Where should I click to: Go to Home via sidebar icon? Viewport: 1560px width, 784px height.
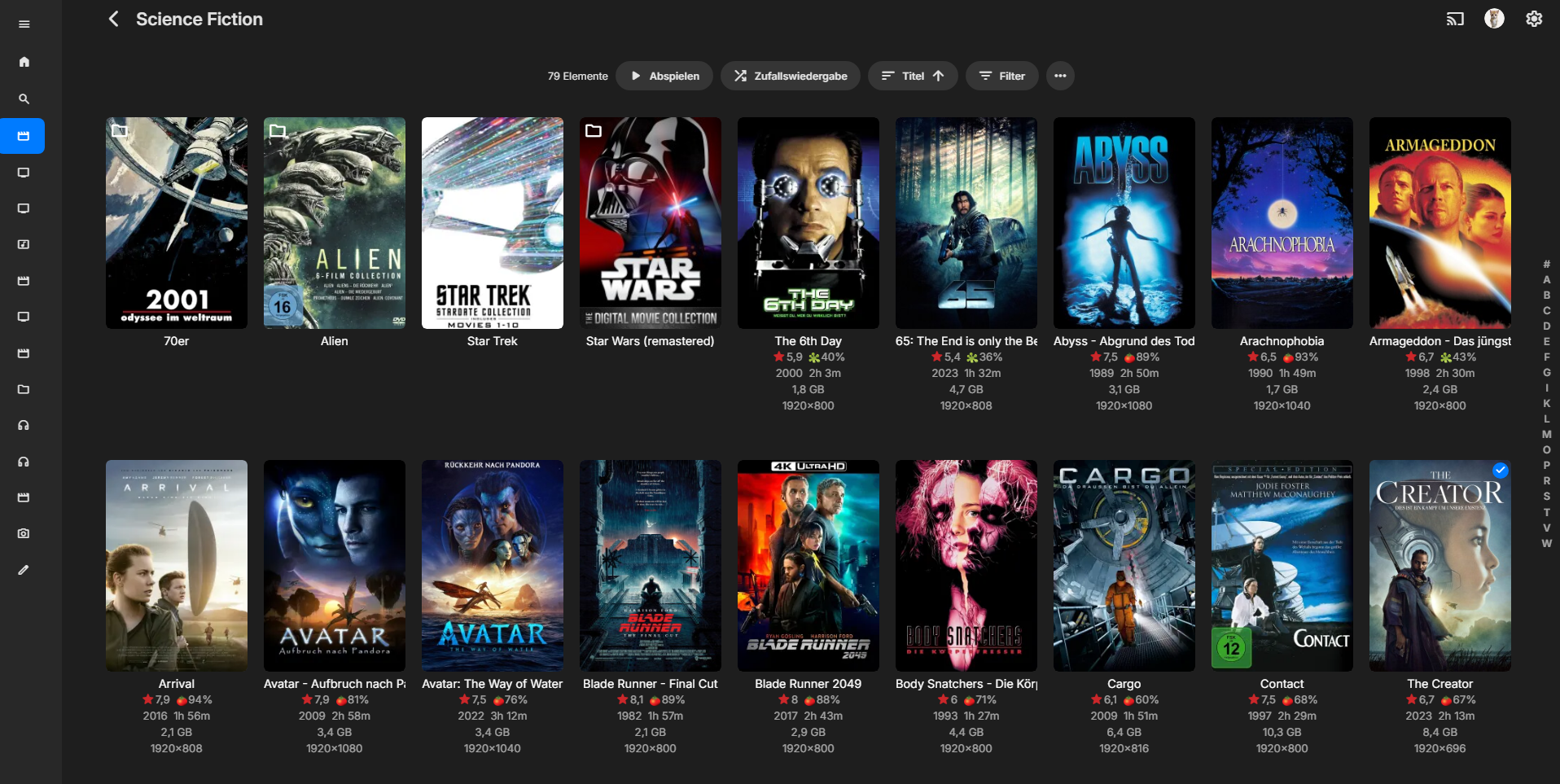click(x=24, y=62)
